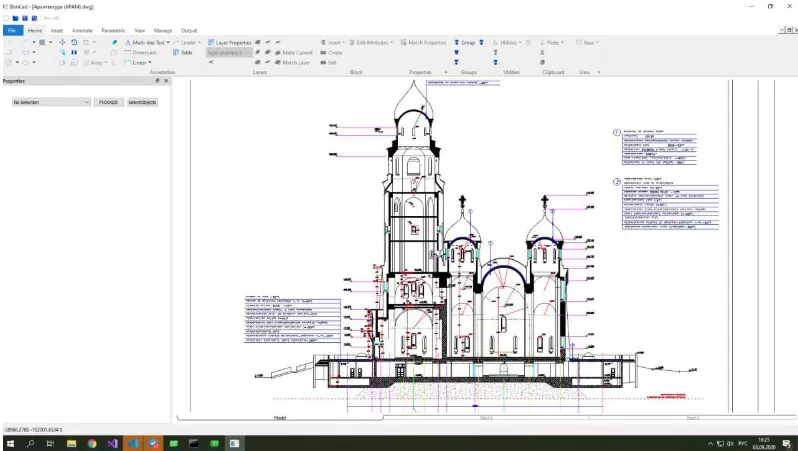798x451 pixels.
Task: Open the View group dialog launcher arrow
Action: pos(599,72)
